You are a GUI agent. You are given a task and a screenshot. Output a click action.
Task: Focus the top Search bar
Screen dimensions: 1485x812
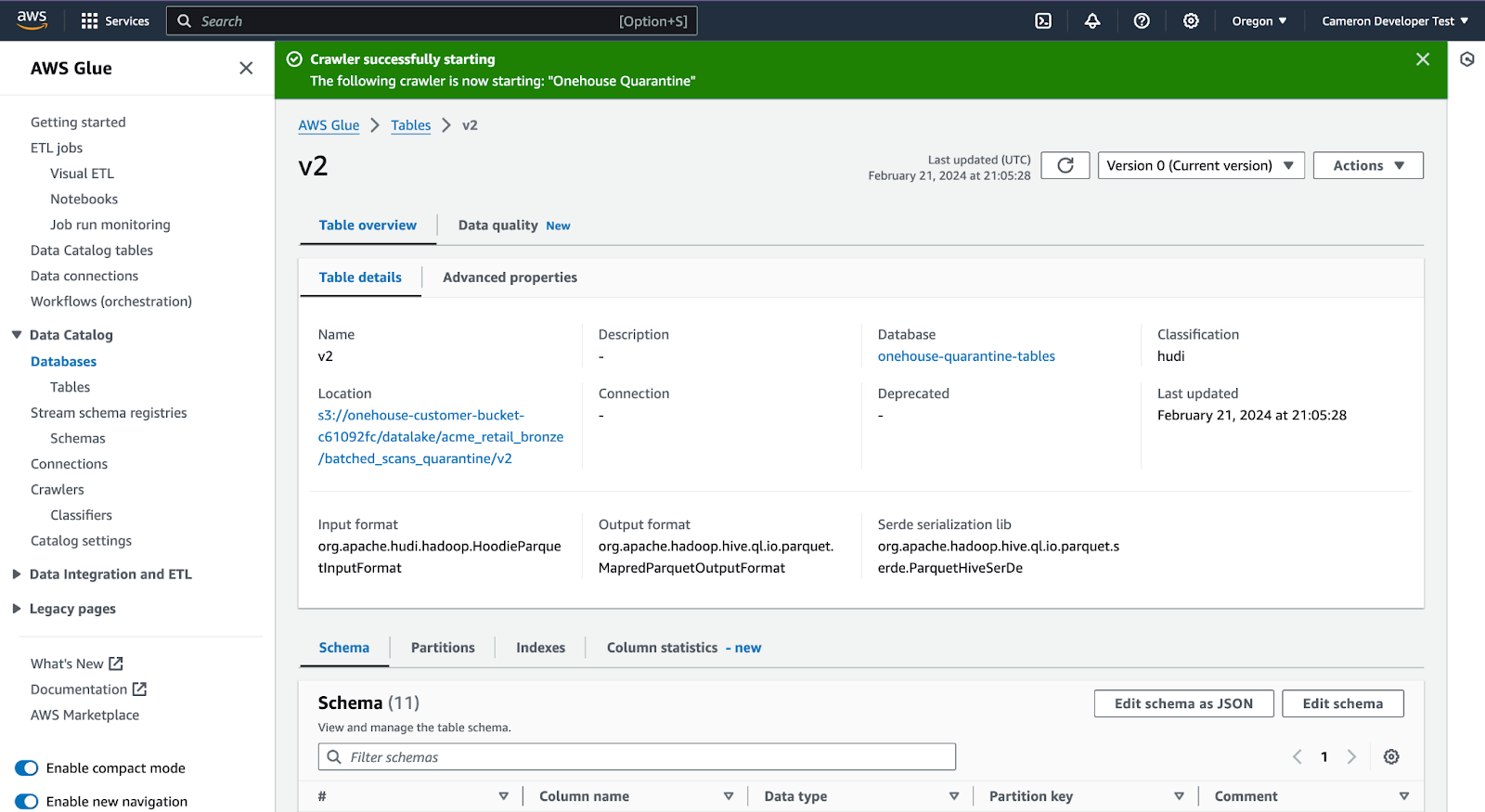coord(432,20)
